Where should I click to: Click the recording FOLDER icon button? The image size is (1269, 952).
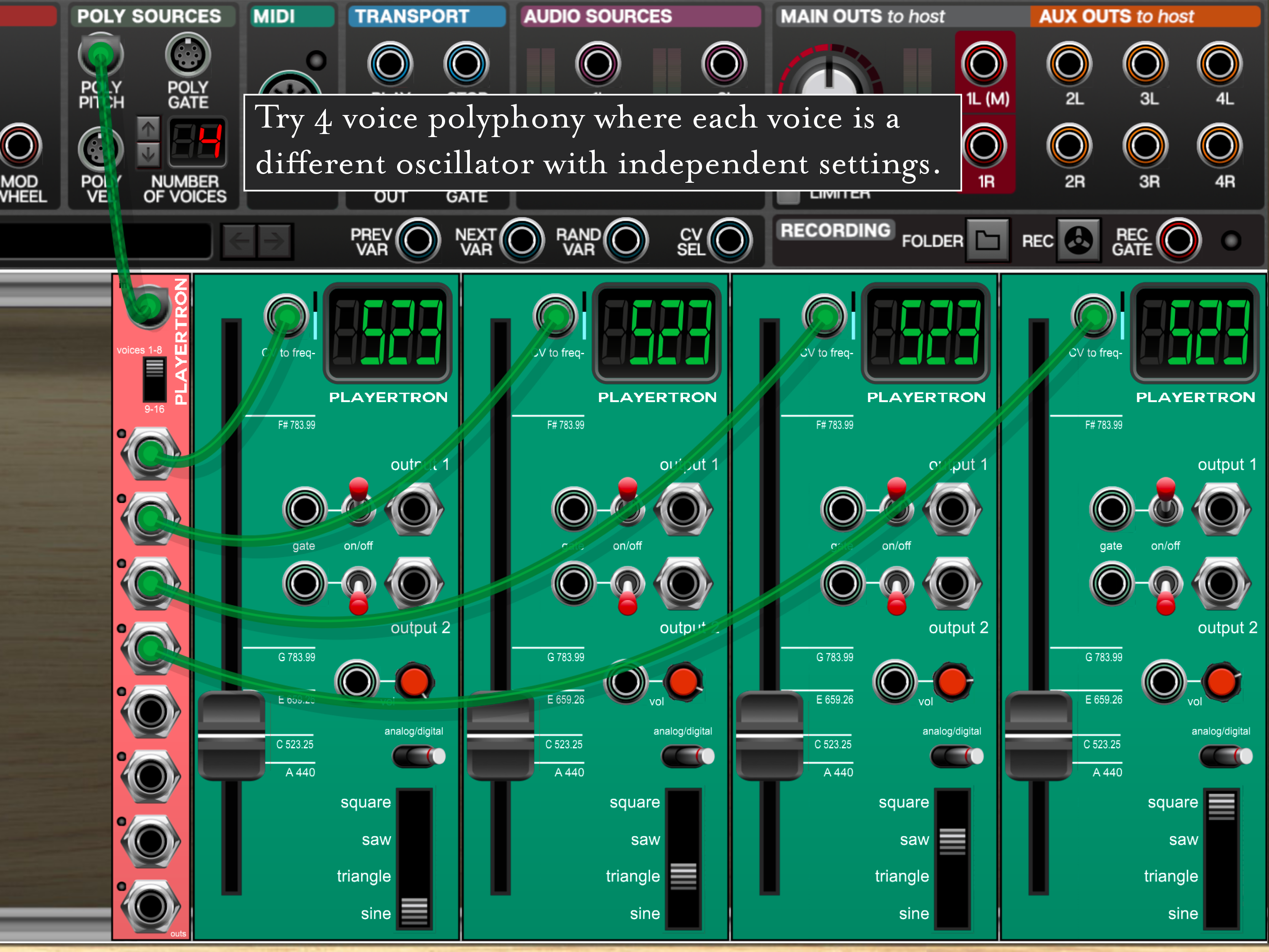point(987,240)
